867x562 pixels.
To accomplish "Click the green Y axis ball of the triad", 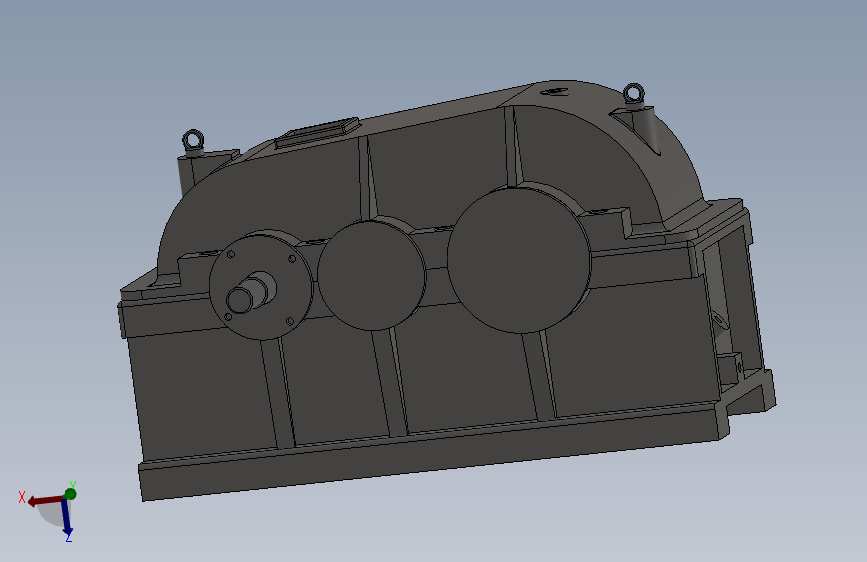I will click(x=70, y=494).
